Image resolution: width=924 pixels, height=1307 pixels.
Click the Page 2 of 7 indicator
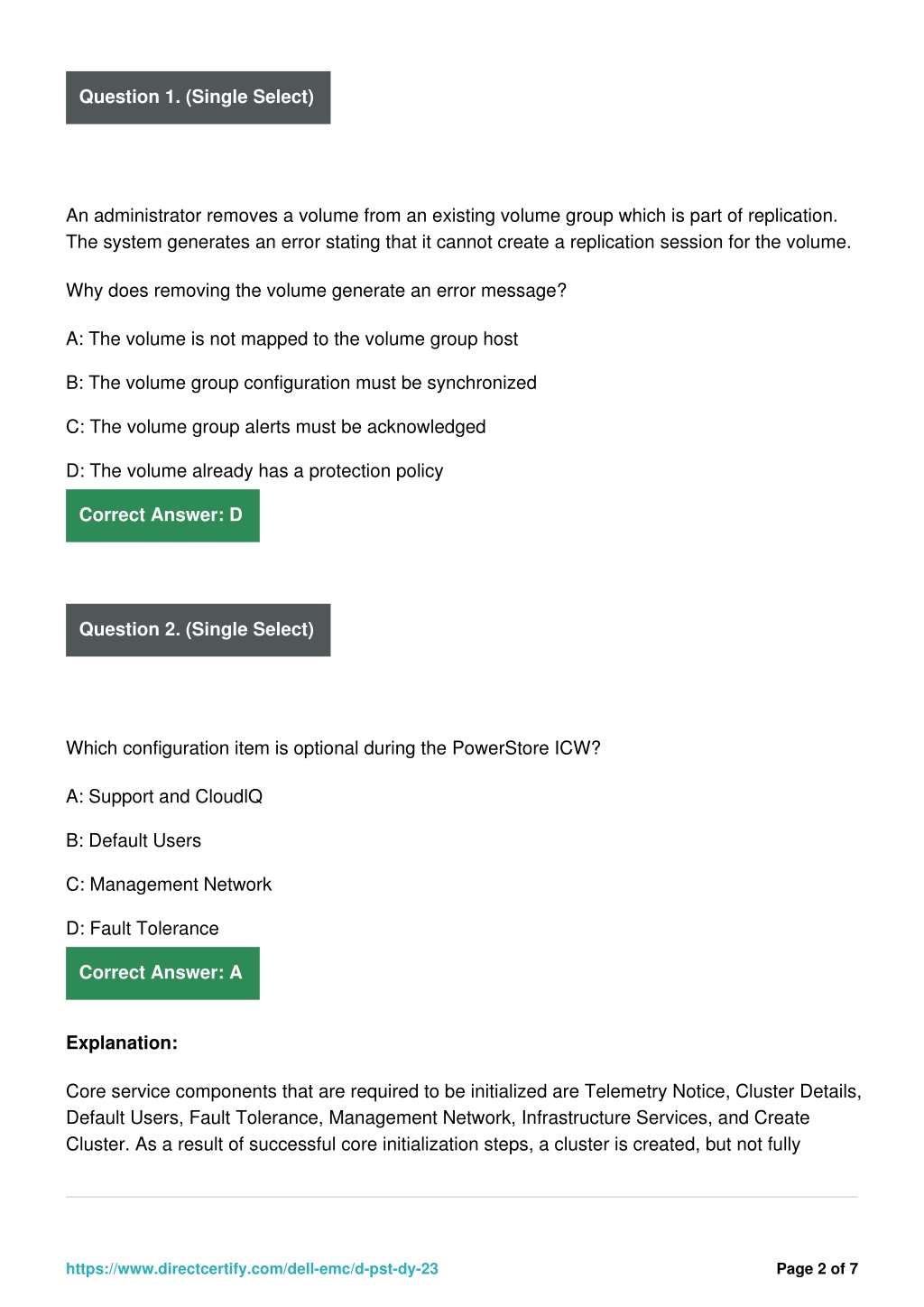(x=817, y=1269)
